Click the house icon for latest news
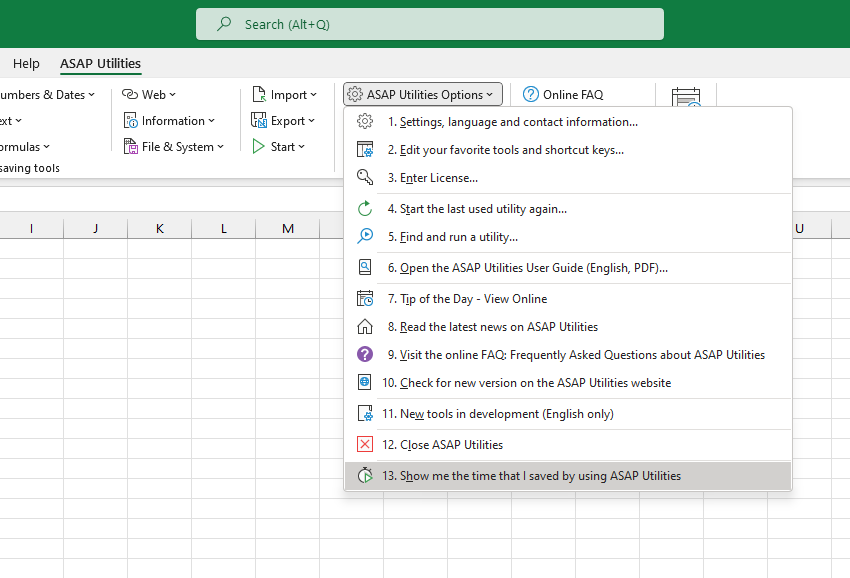This screenshot has height=578, width=850. point(365,326)
